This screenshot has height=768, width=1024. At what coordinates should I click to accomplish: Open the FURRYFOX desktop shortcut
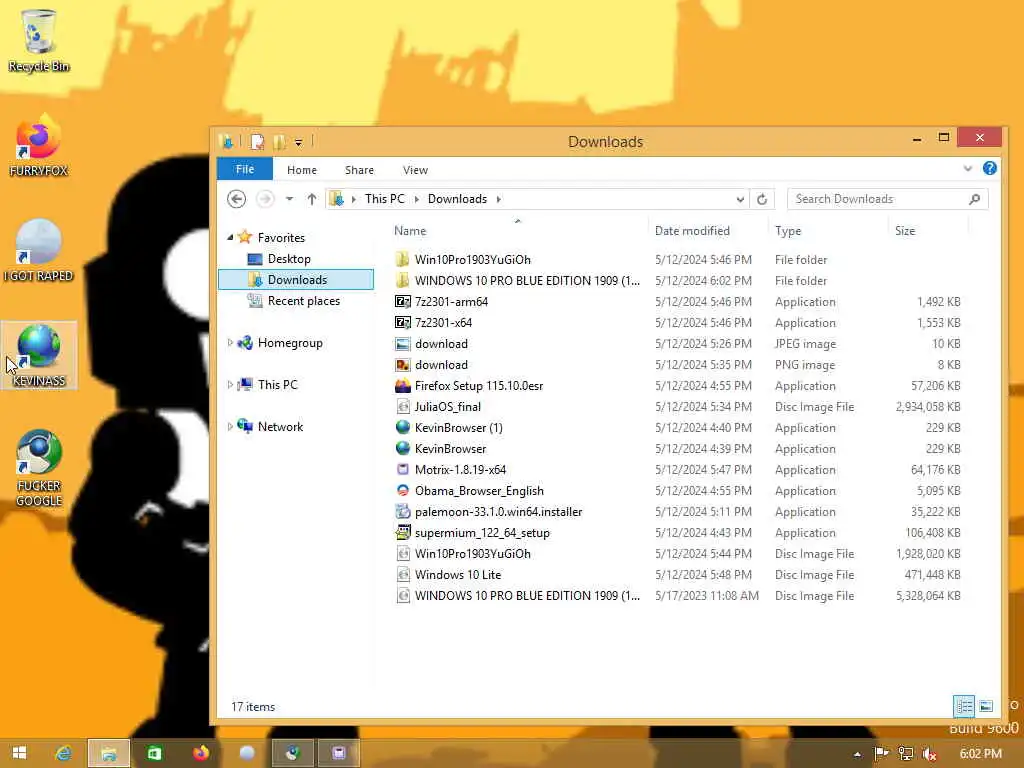click(x=39, y=145)
